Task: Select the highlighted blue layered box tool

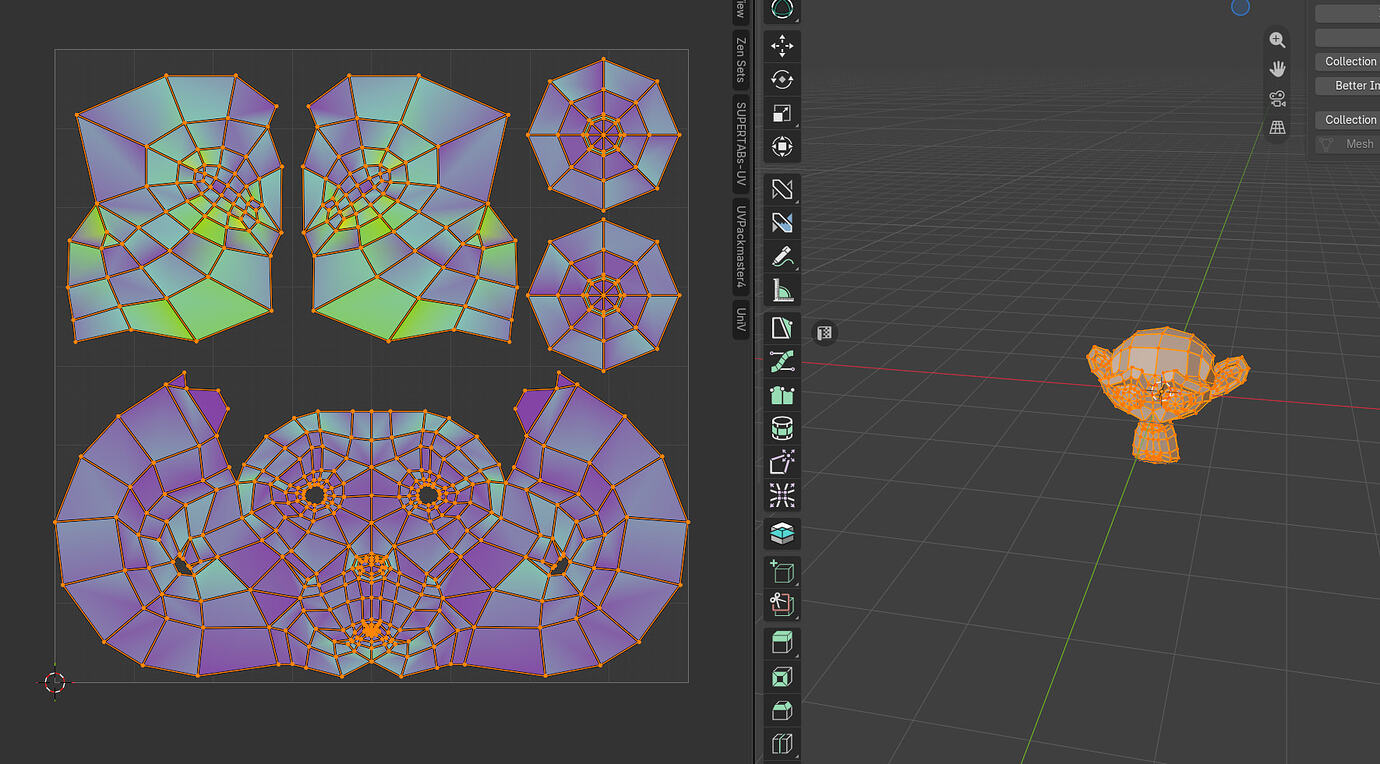Action: [782, 533]
